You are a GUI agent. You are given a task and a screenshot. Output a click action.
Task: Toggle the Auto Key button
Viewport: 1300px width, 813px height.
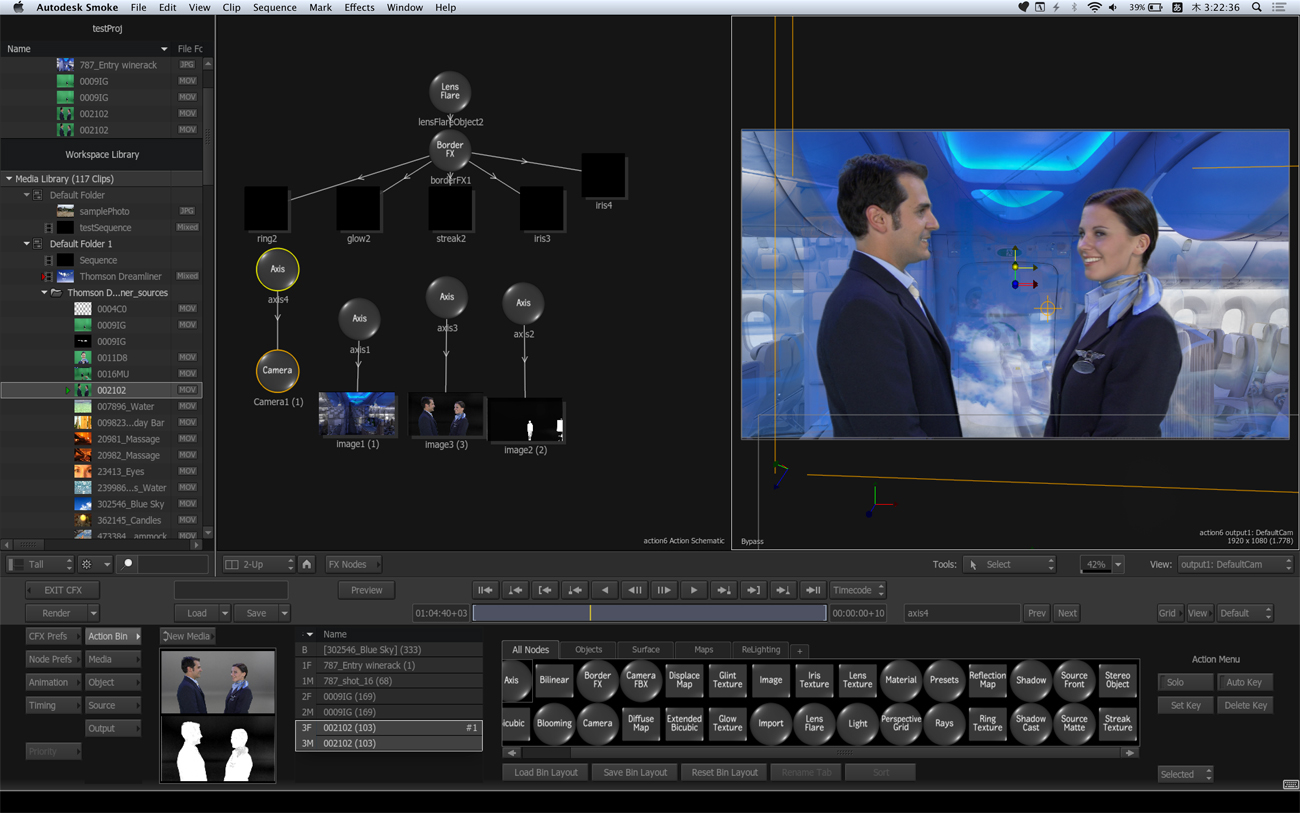pos(1245,682)
